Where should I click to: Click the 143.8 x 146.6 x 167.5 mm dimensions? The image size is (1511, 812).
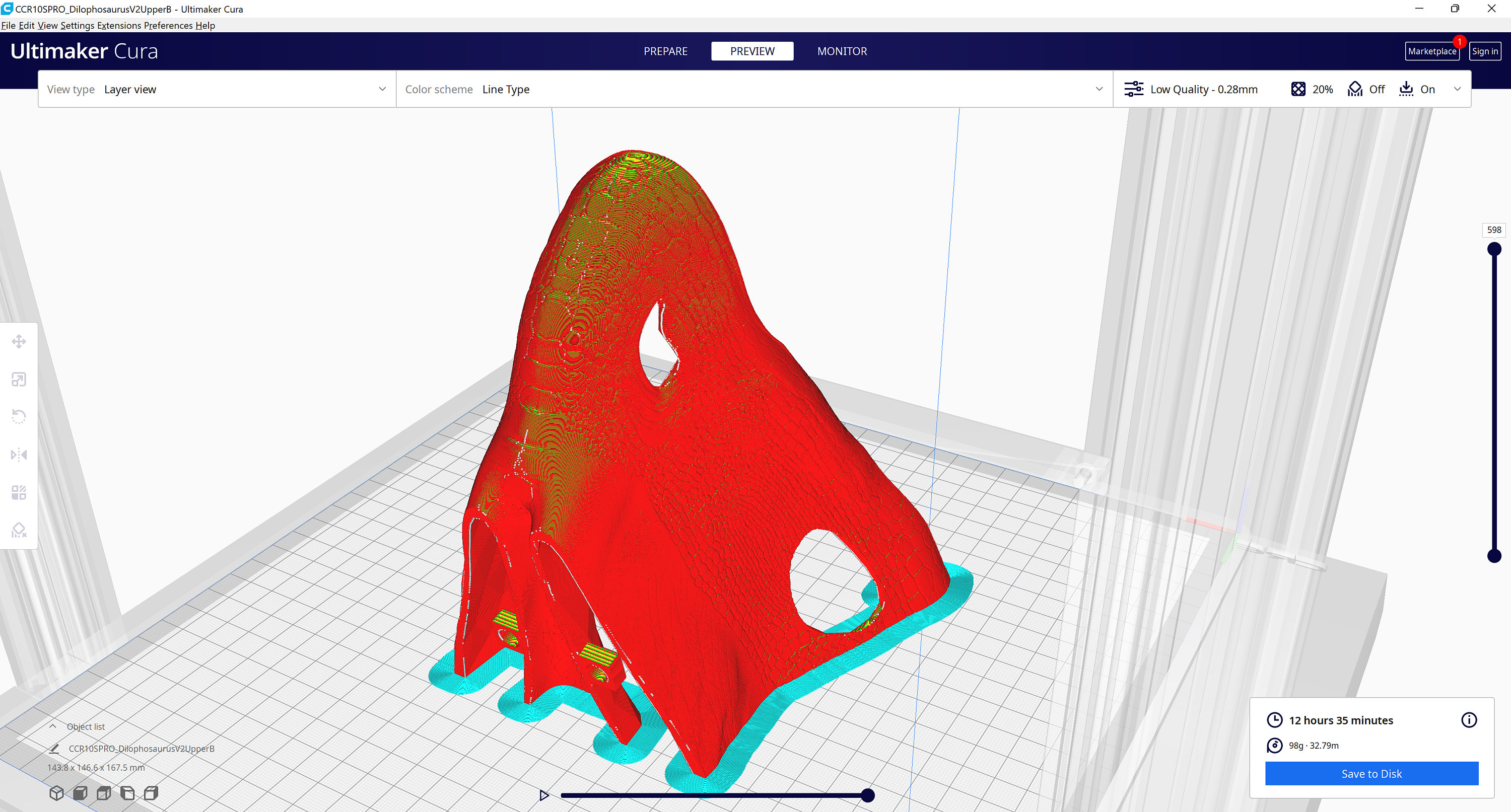[96, 767]
